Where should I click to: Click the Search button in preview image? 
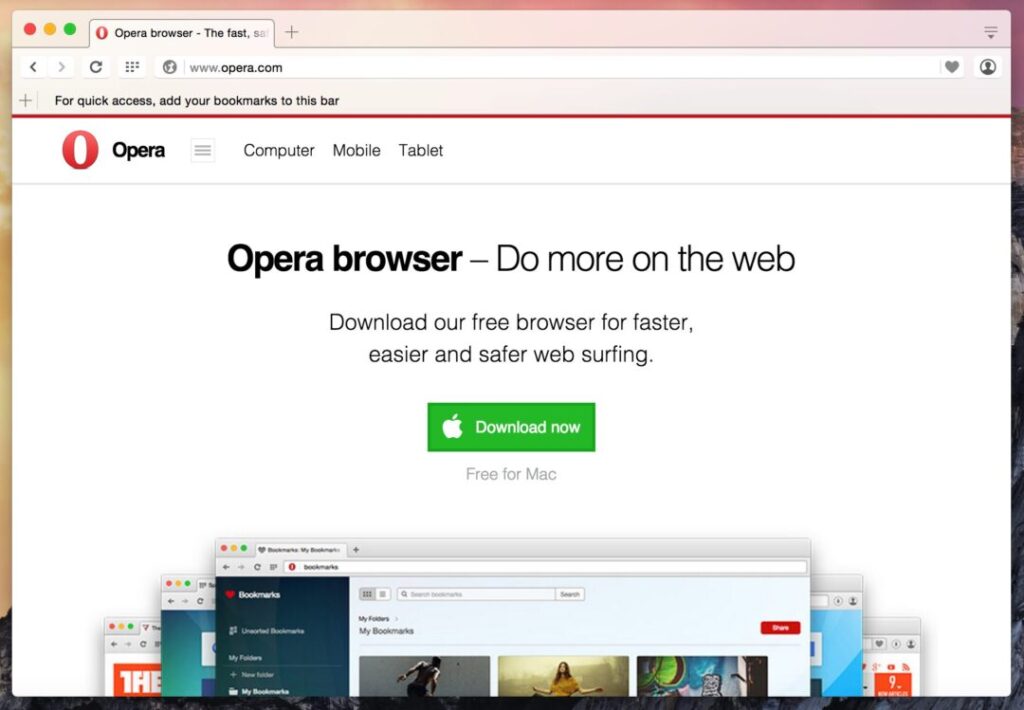[569, 594]
